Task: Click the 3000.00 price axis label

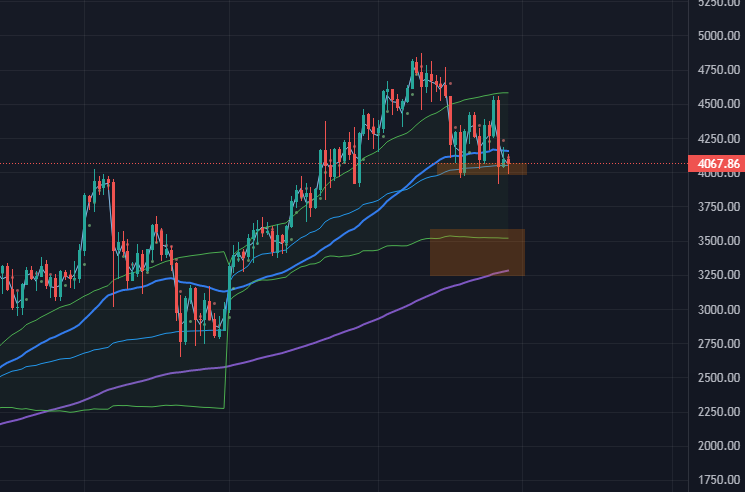Action: 719,309
